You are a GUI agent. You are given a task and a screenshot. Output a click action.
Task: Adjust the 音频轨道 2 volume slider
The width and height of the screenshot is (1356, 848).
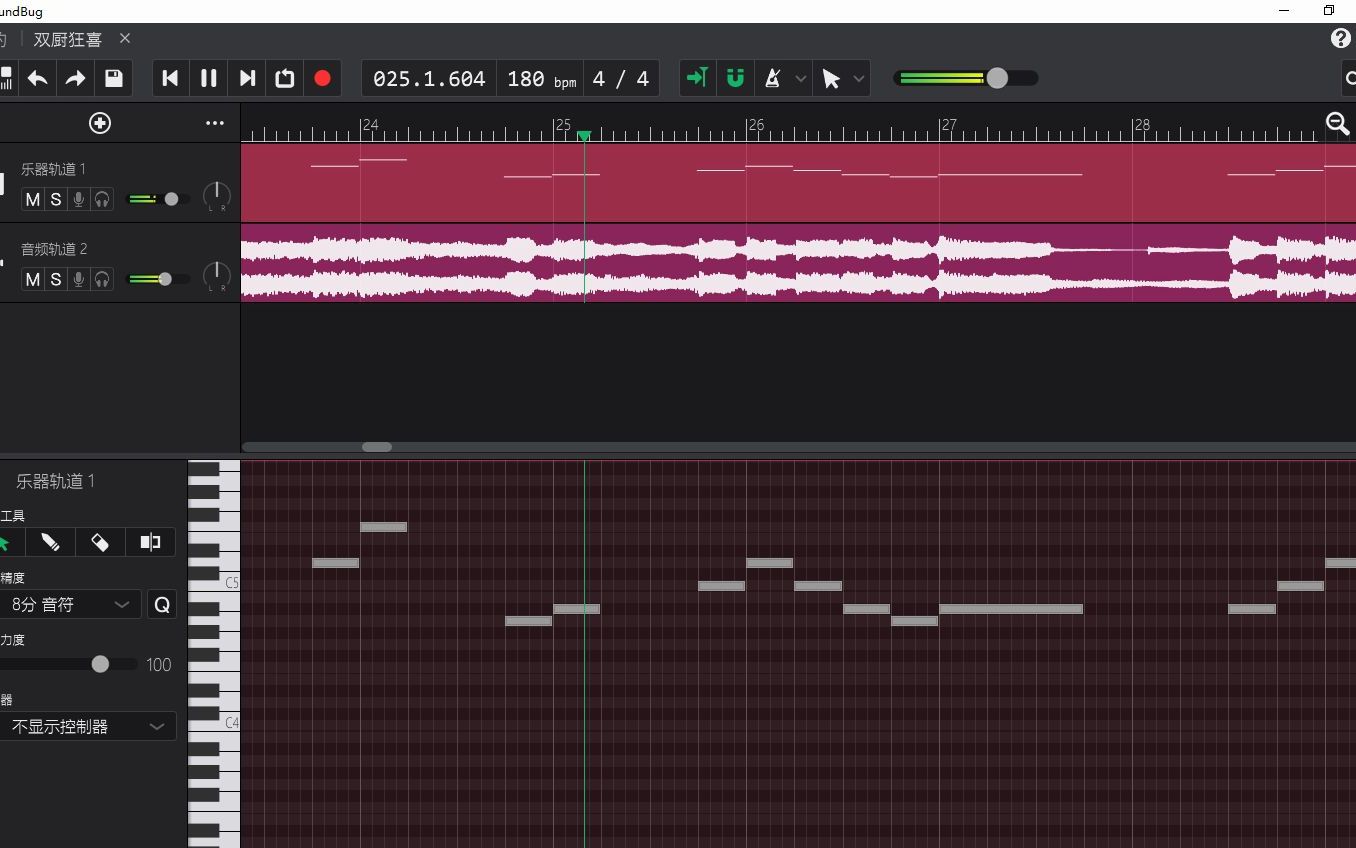(159, 279)
